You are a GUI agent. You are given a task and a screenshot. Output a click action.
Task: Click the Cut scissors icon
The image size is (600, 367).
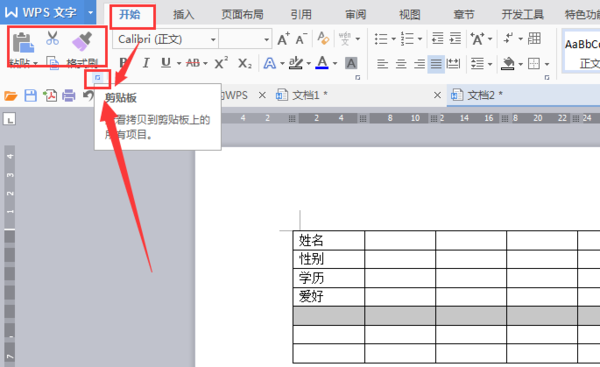(x=52, y=38)
